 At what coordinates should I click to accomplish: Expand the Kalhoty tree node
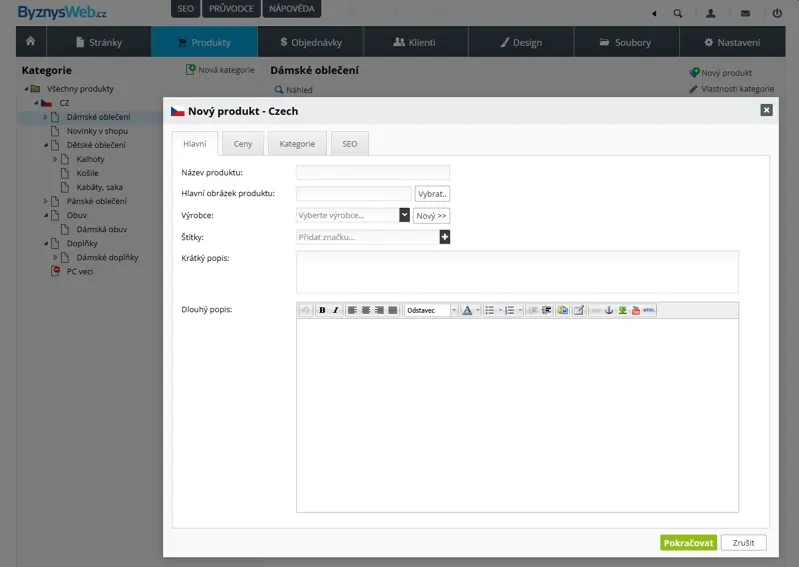(x=55, y=159)
